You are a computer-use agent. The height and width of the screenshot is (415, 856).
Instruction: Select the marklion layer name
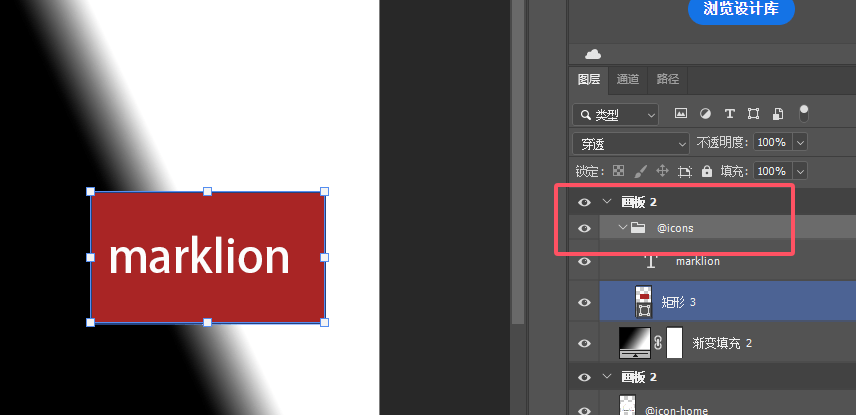click(698, 261)
